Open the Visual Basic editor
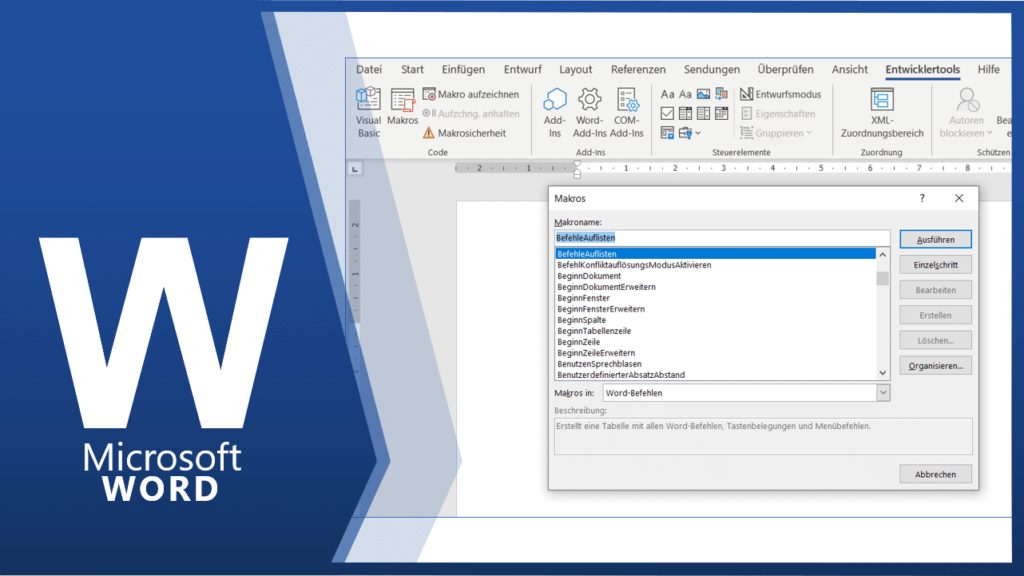The width and height of the screenshot is (1024, 576). coord(368,112)
